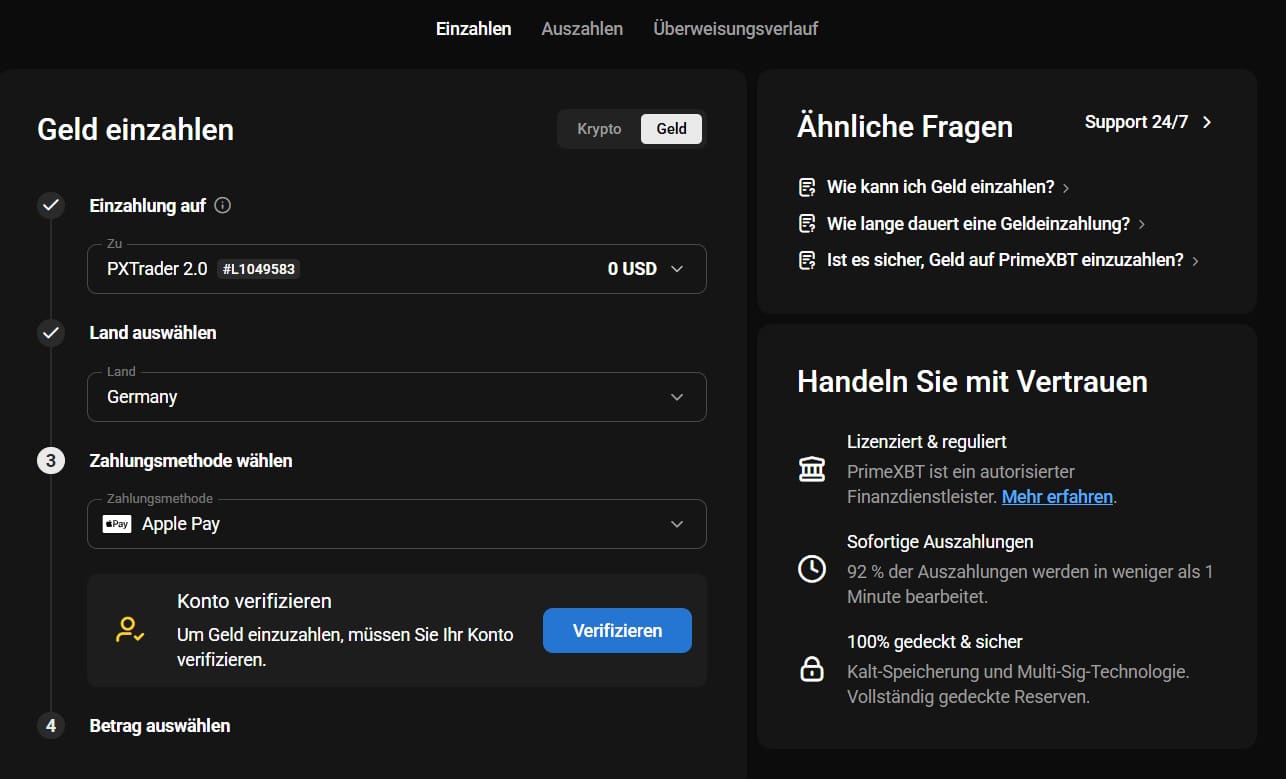Click the Verifizieren button
This screenshot has width=1286, height=779.
[617, 630]
